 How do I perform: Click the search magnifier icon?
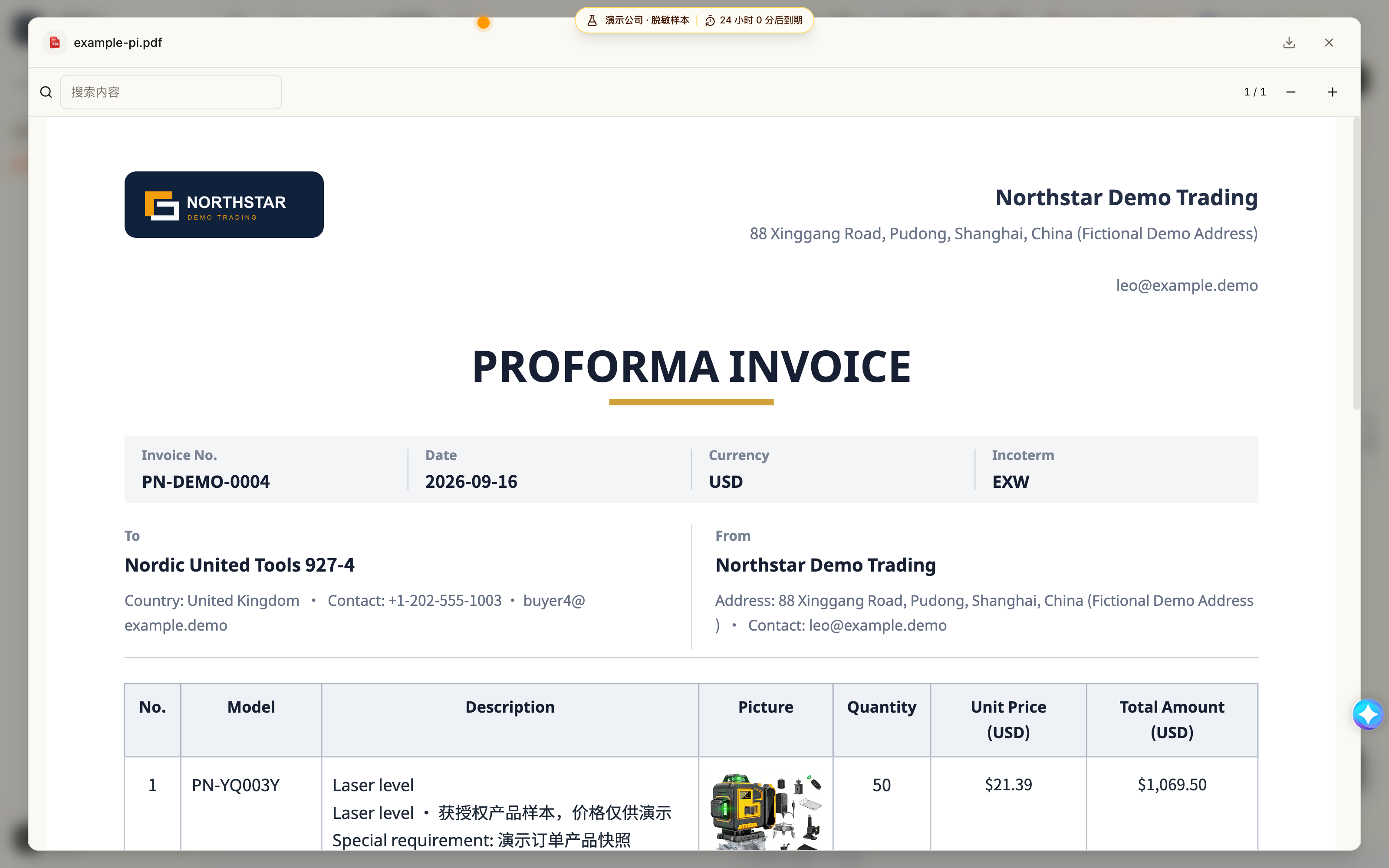click(x=46, y=92)
